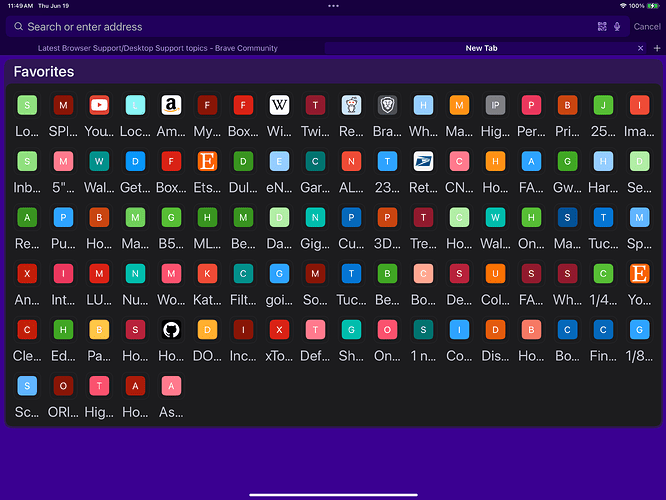Open the Wikipedia favorite icon
The height and width of the screenshot is (500, 666).
point(279,105)
